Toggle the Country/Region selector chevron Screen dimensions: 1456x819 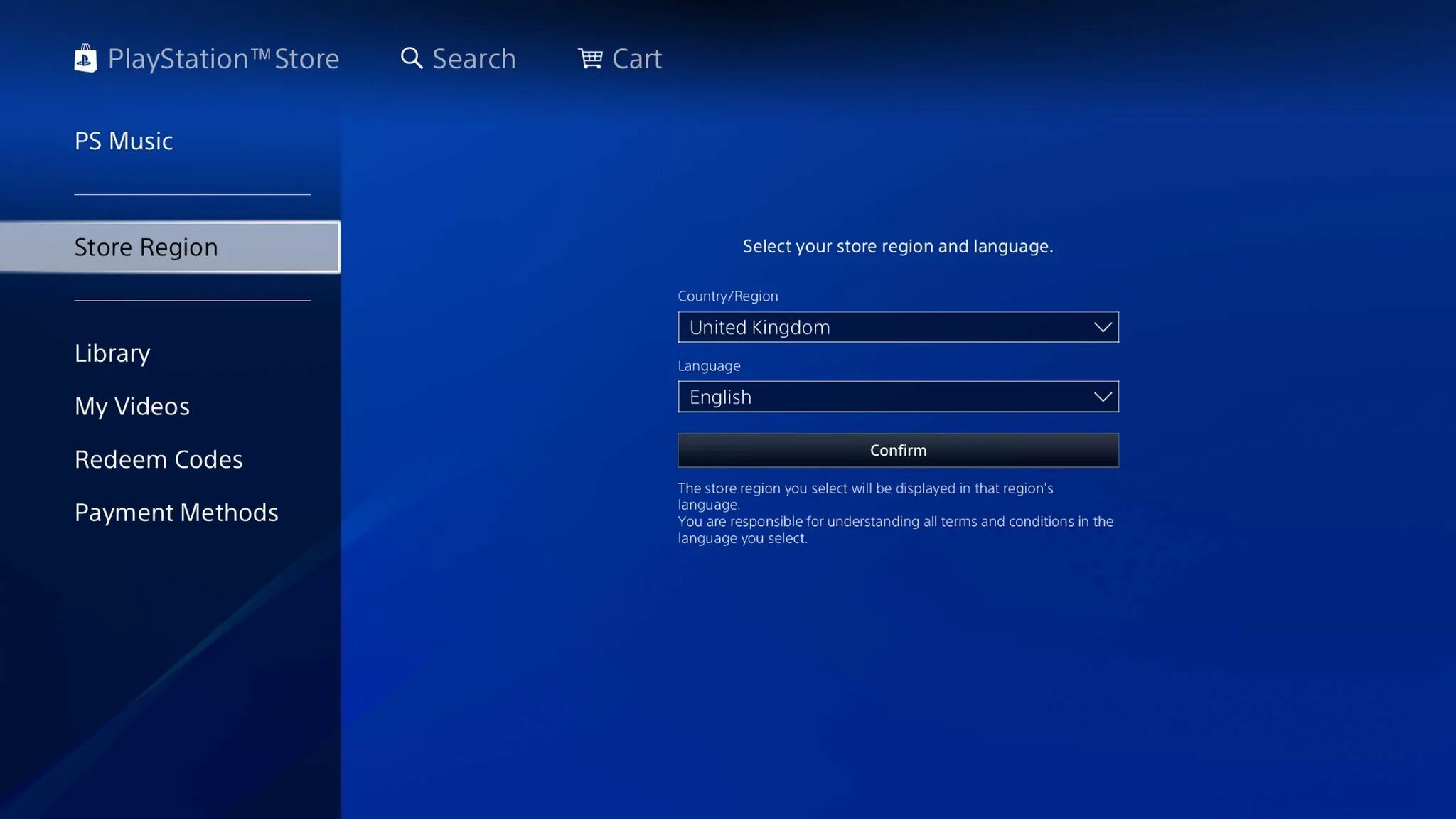tap(1101, 326)
